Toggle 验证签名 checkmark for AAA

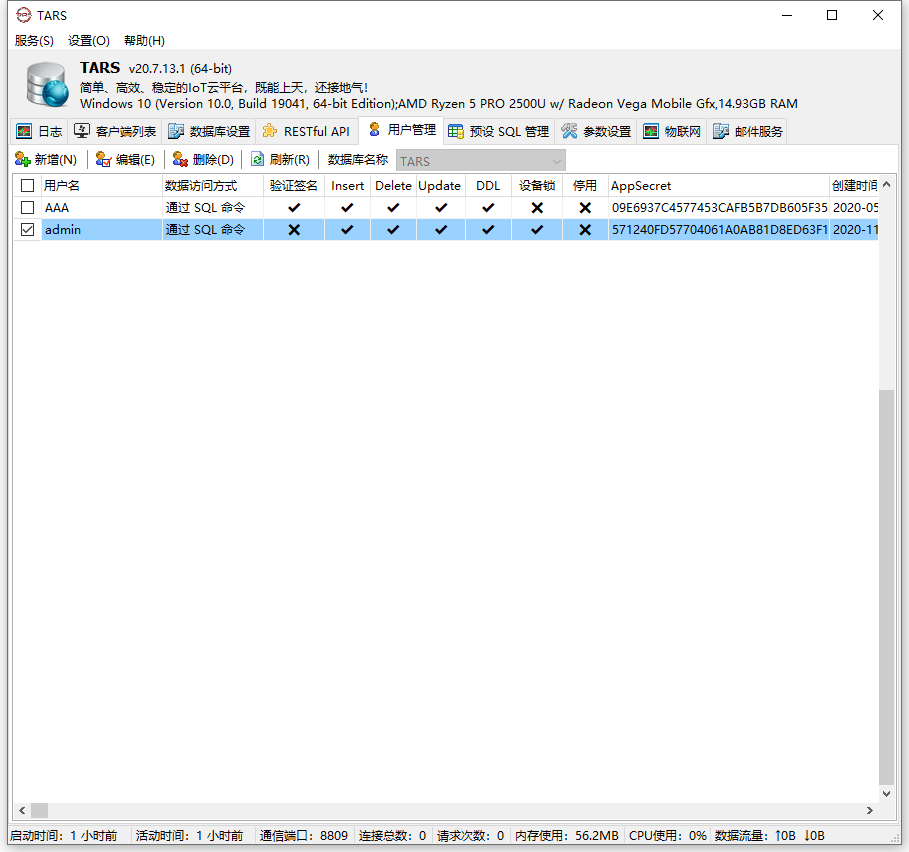point(294,207)
